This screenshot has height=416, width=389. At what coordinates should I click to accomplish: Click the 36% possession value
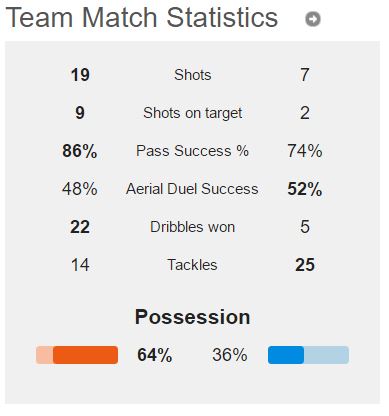coord(230,355)
